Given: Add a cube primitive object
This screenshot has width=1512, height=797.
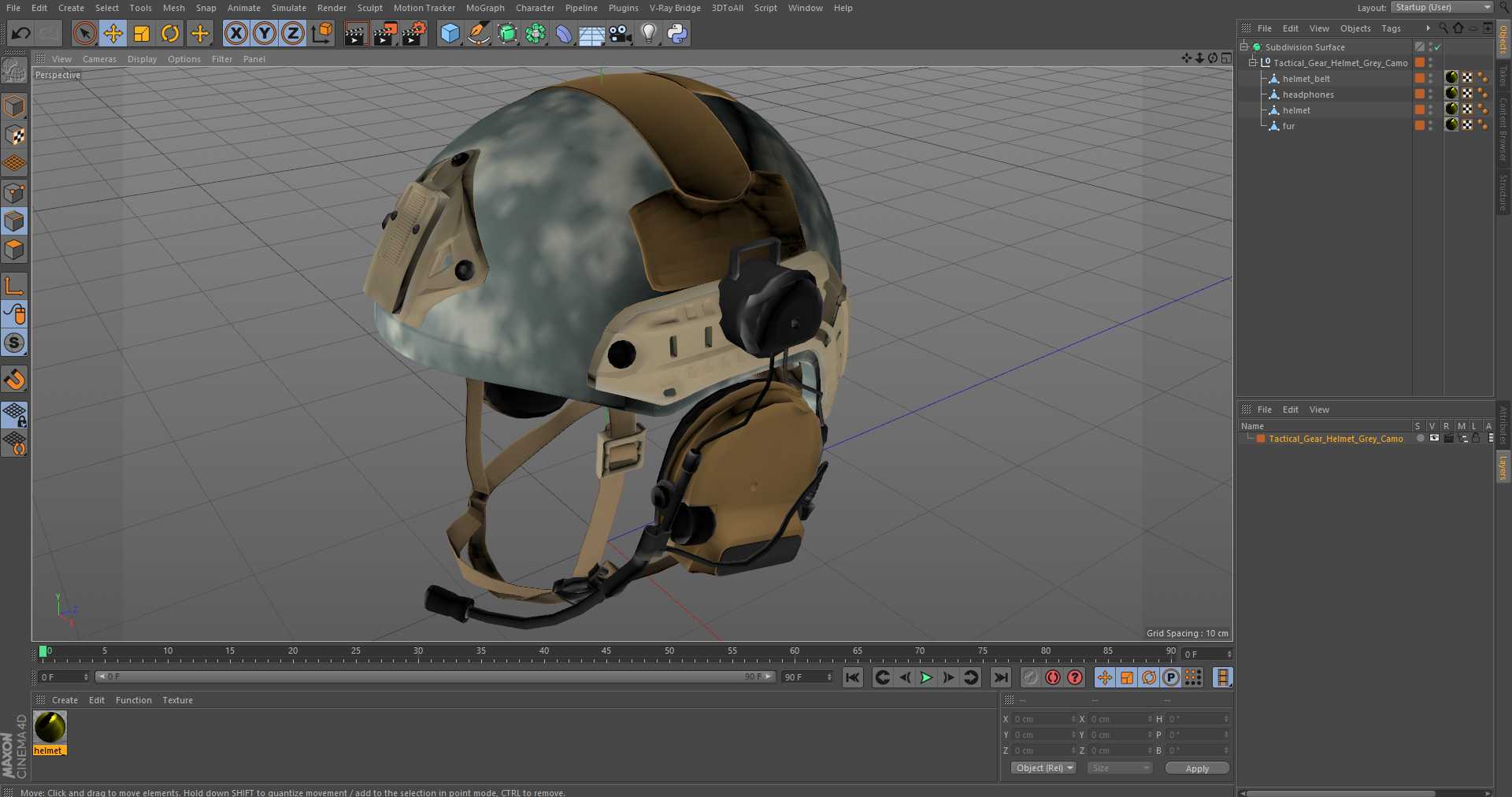Looking at the screenshot, I should tap(450, 33).
